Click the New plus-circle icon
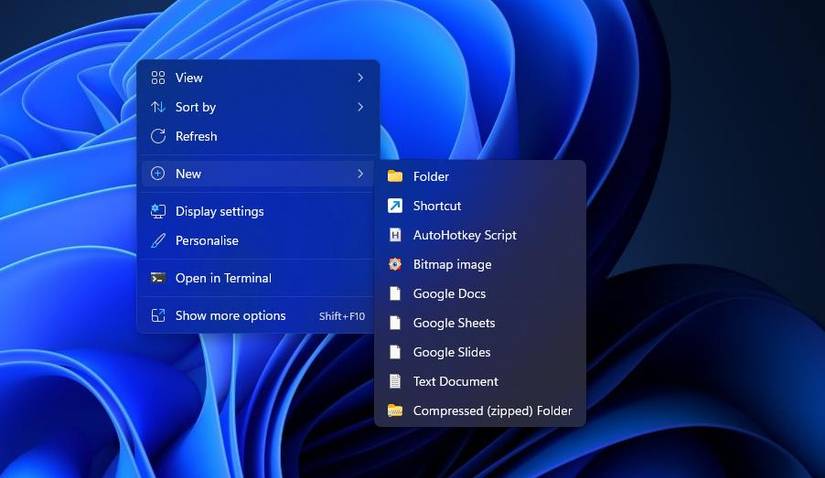Screen dimensions: 825x478 [x=158, y=174]
